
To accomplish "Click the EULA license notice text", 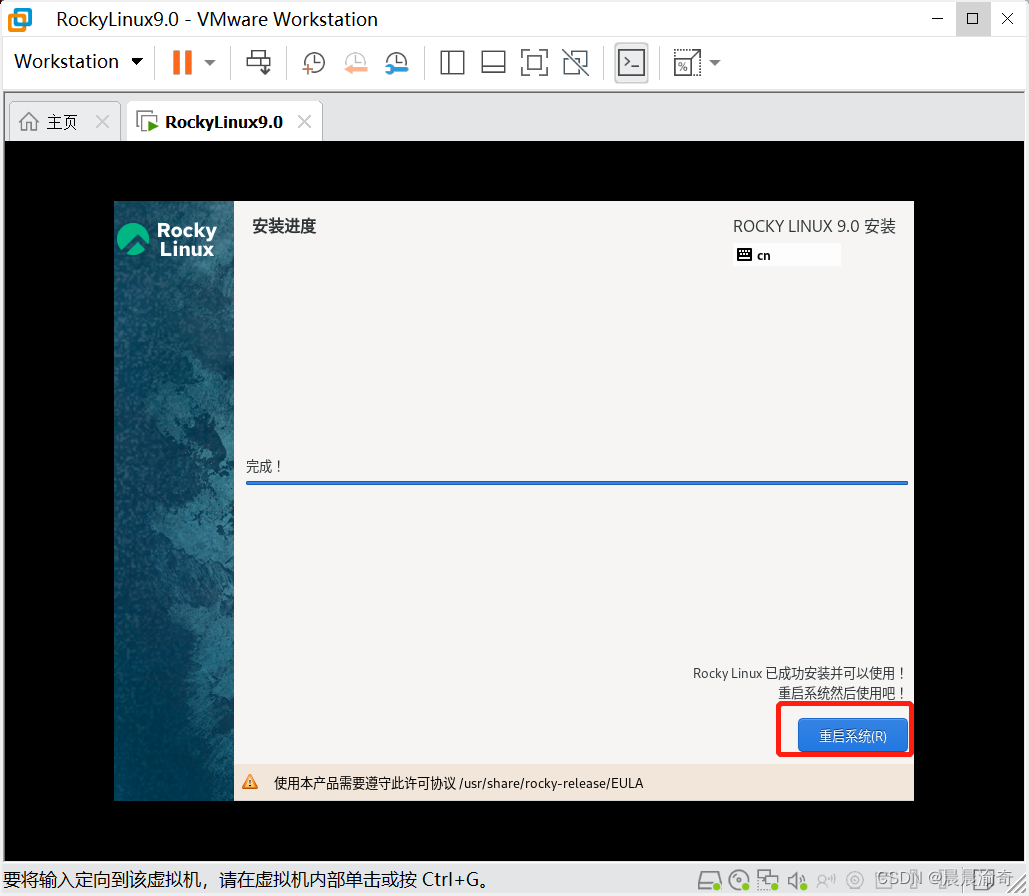I will (458, 783).
